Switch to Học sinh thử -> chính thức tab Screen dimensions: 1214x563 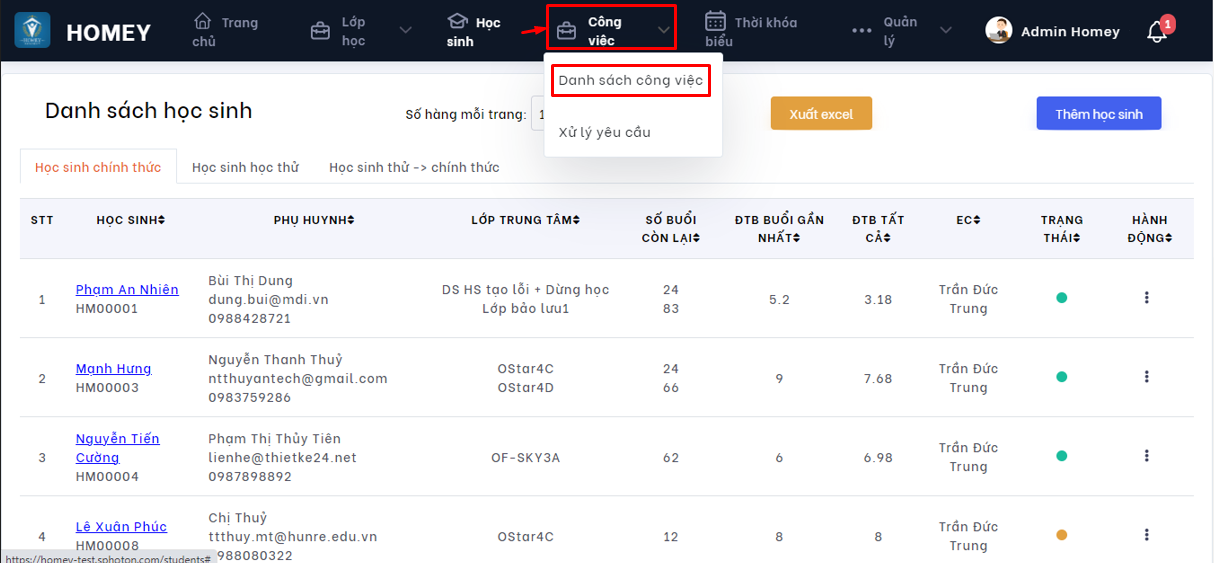pos(414,167)
